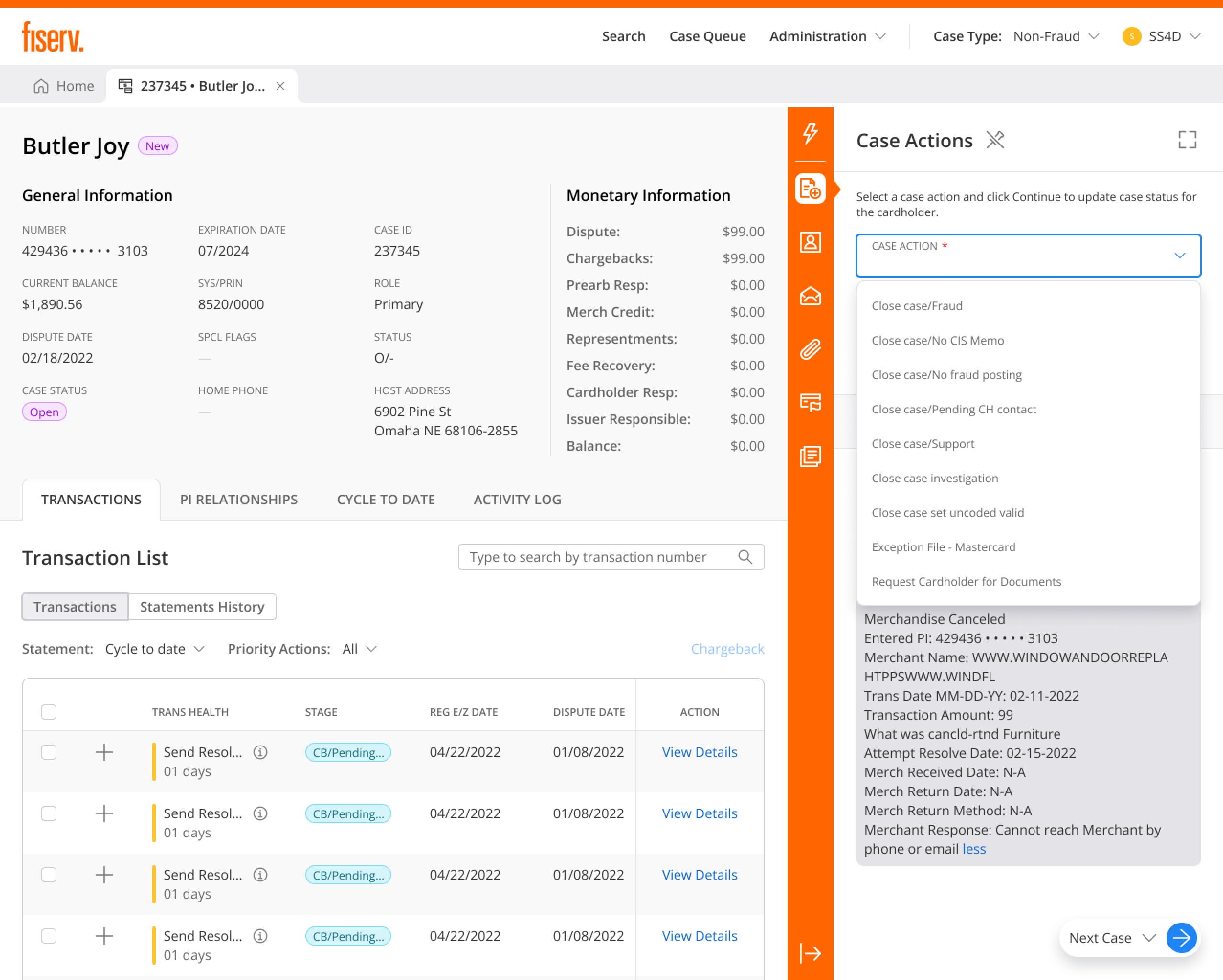Select Close case/Pending CH contact option
The height and width of the screenshot is (980, 1223).
1028,409
